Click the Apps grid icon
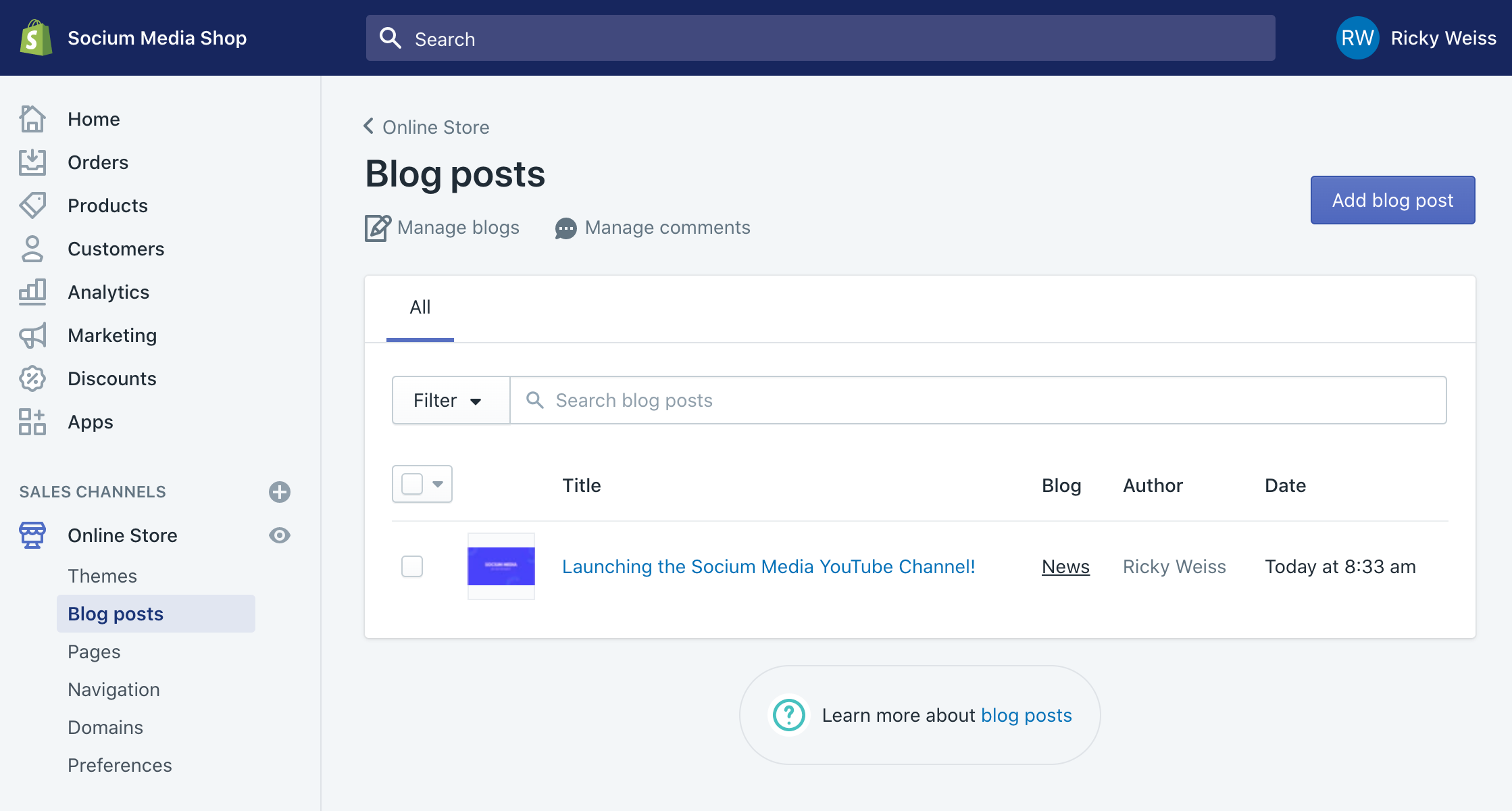1512x811 pixels. (x=32, y=422)
